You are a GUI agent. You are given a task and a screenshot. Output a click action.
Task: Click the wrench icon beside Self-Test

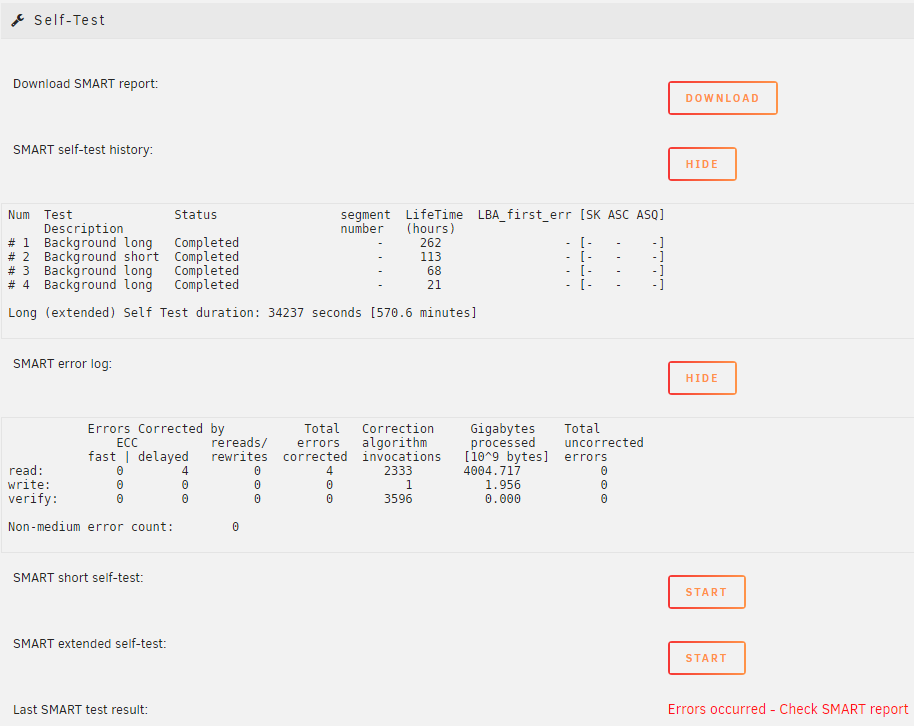[17, 20]
